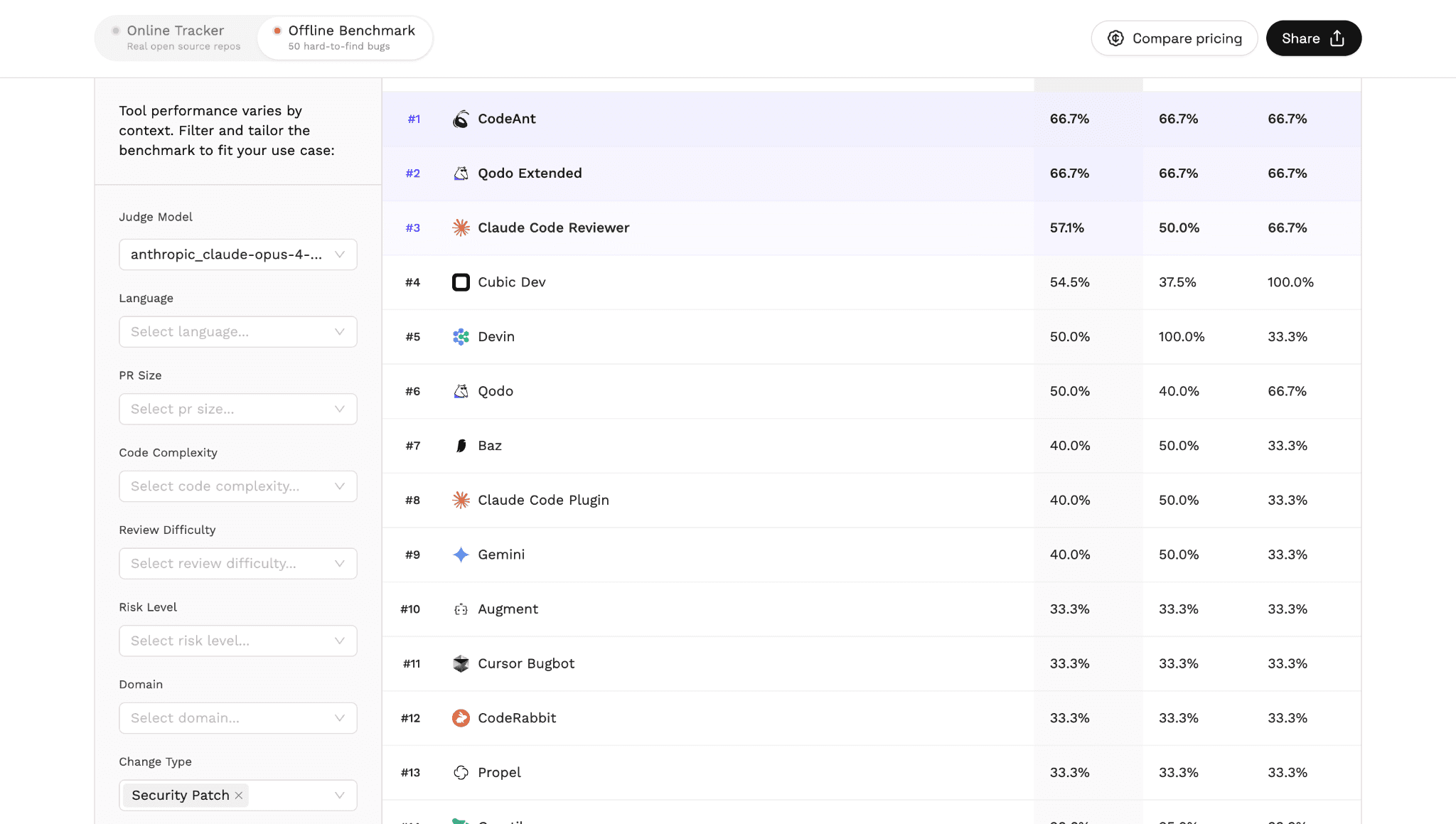Click the Cubic Dev square icon
1456x824 pixels.
tap(461, 282)
